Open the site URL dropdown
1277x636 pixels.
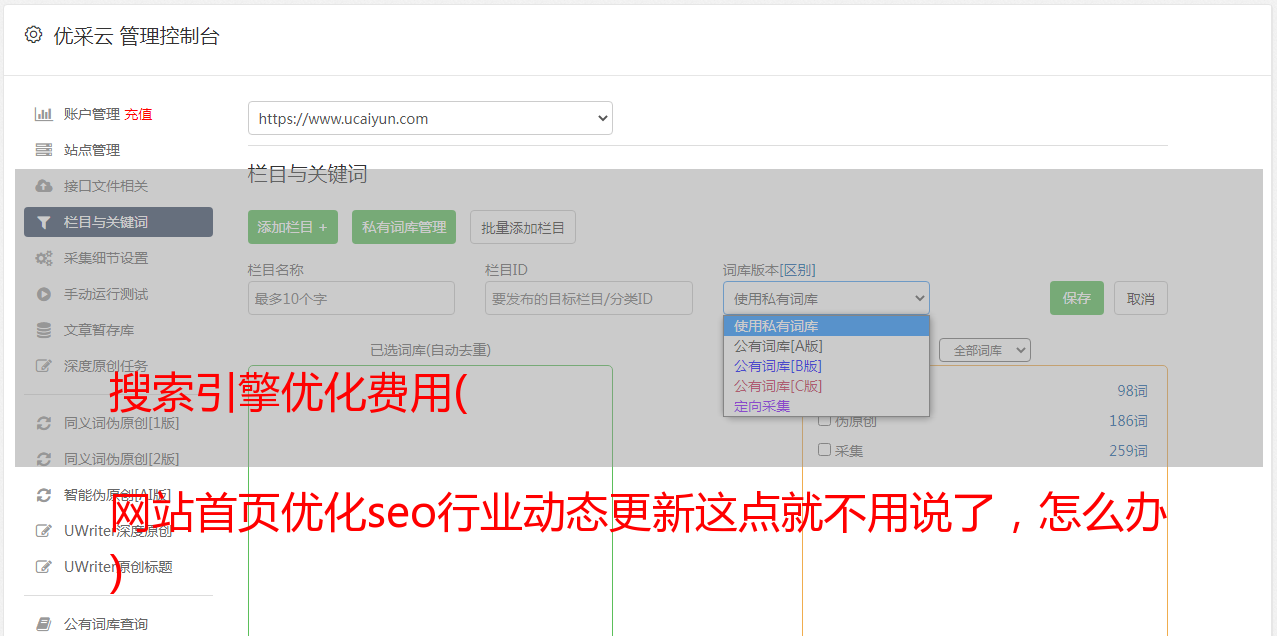[x=430, y=118]
